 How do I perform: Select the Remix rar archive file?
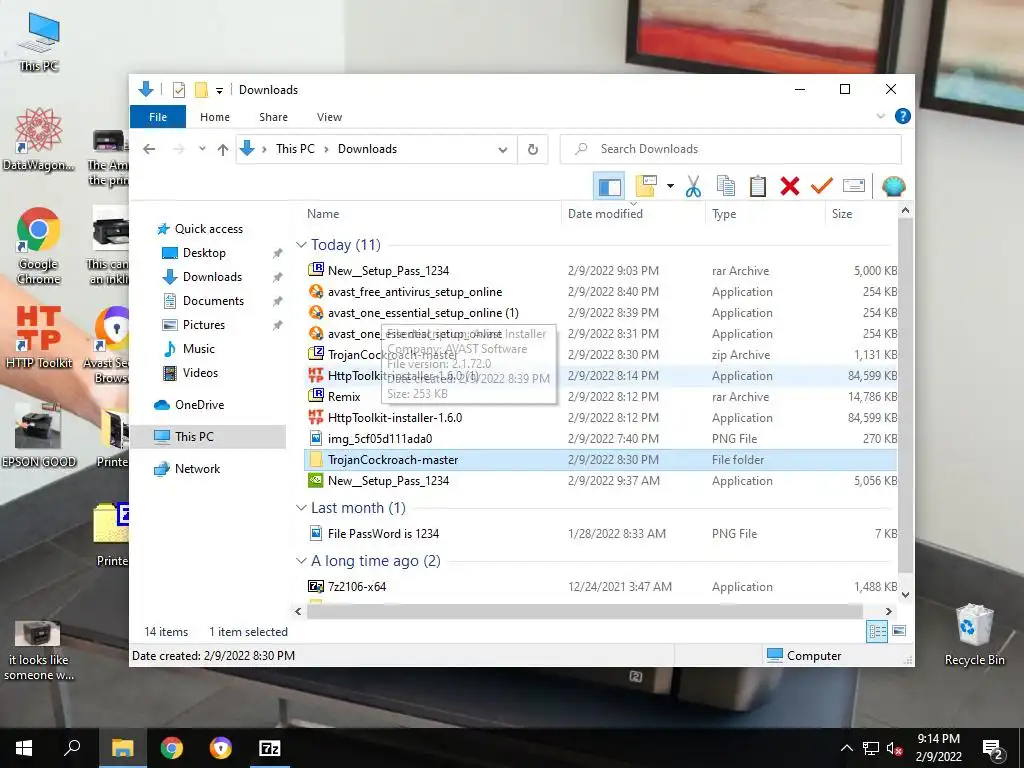pyautogui.click(x=600, y=397)
